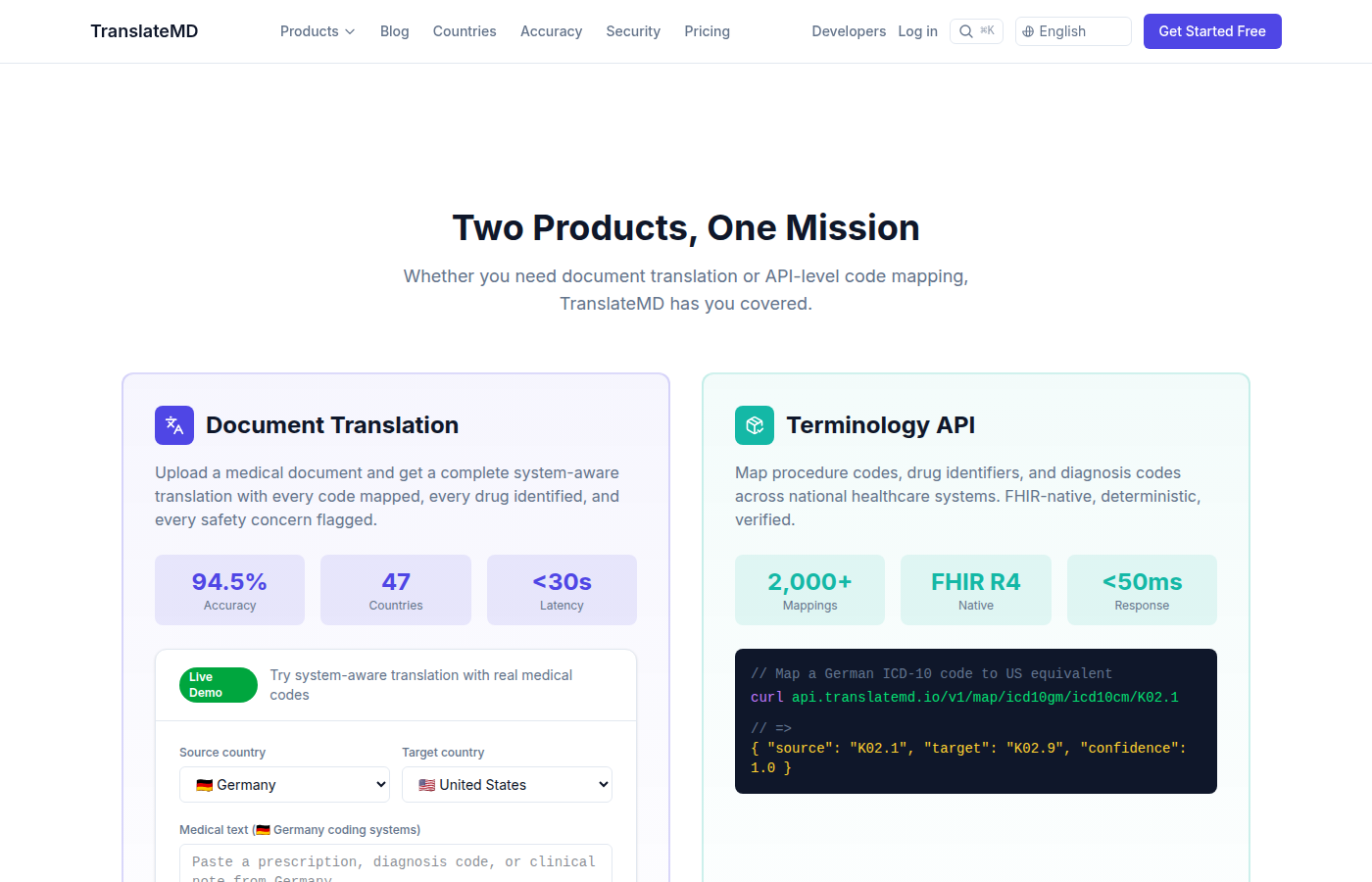Click the JSON response in code block
This screenshot has height=882, width=1372.
tap(968, 758)
